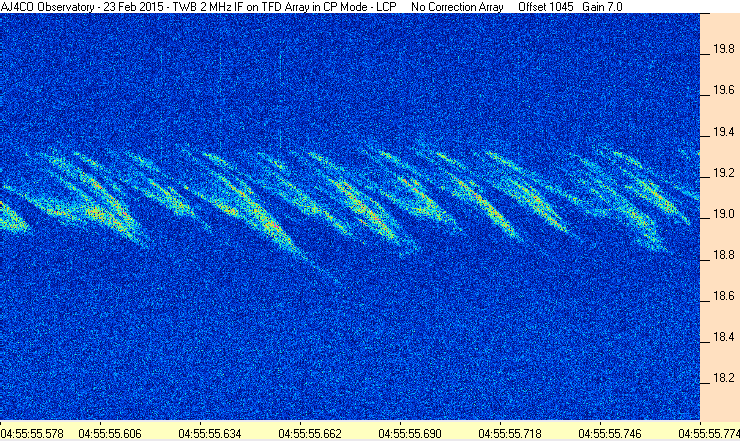740x441 pixels.
Task: Click the Gain 7.0 value
Action: tap(602, 7)
